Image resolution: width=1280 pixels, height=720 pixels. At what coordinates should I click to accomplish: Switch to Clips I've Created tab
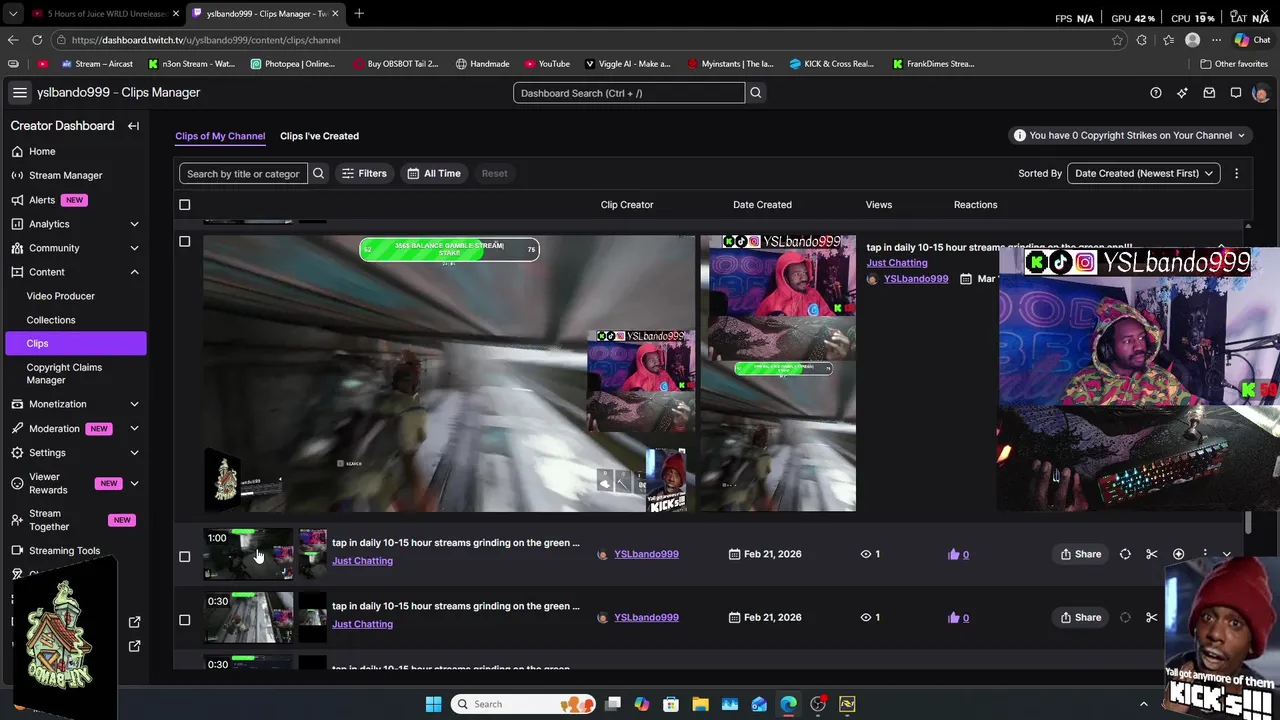pos(319,136)
